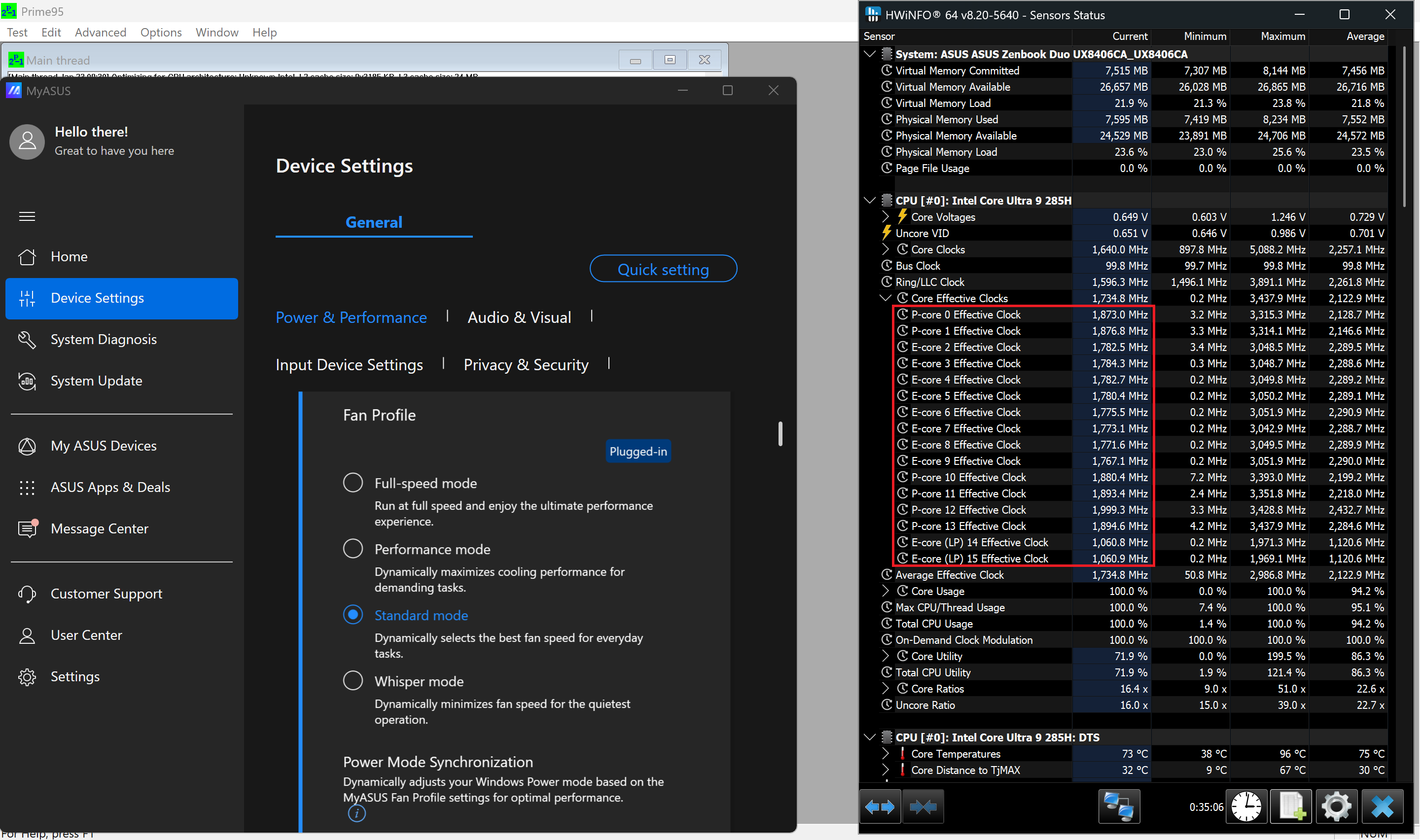Open System Diagnosis in the sidebar

[104, 339]
